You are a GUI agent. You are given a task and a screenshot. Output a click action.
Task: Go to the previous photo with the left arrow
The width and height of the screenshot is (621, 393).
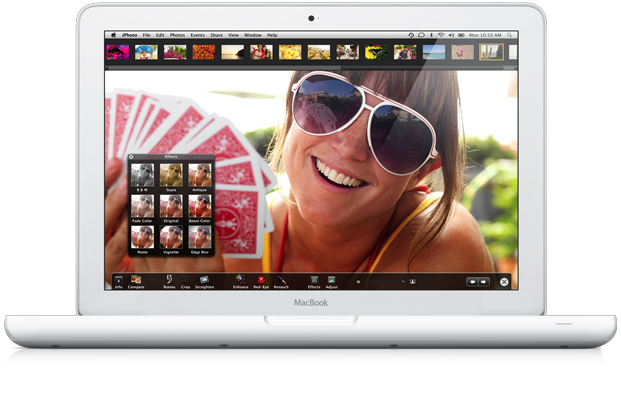[x=472, y=282]
